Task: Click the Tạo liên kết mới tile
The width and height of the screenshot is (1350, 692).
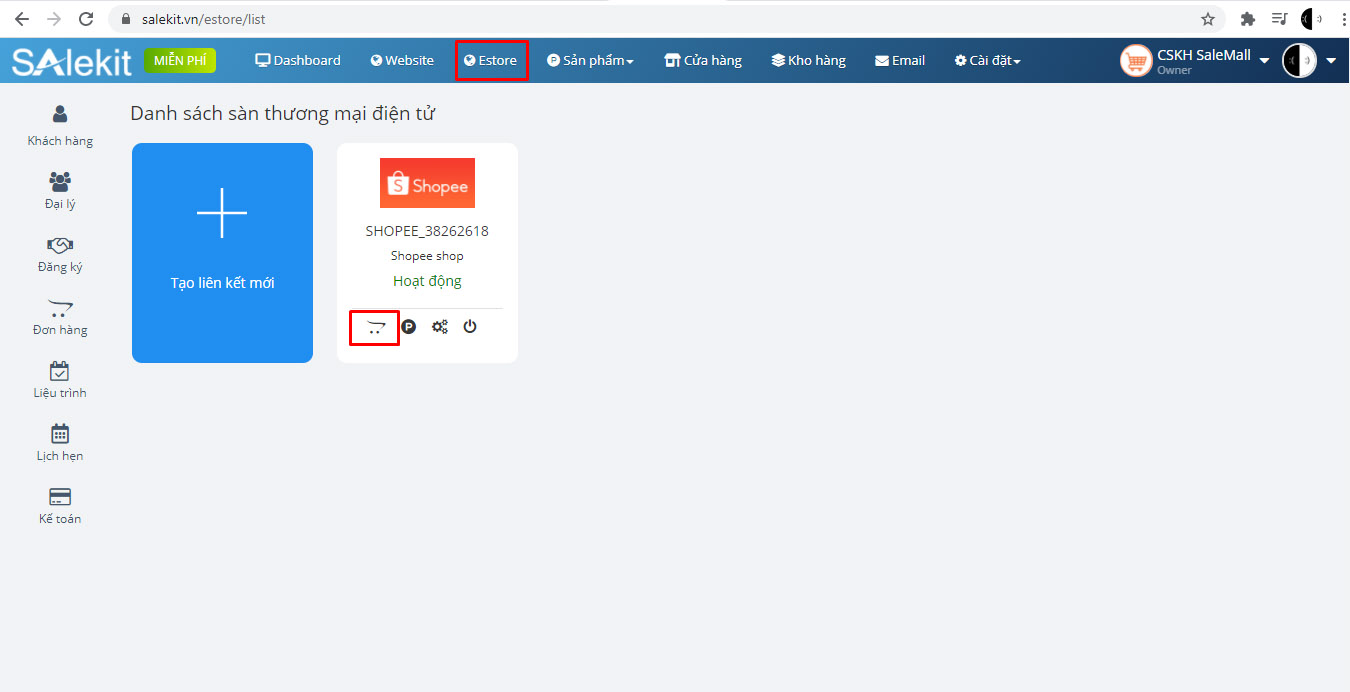Action: (222, 252)
